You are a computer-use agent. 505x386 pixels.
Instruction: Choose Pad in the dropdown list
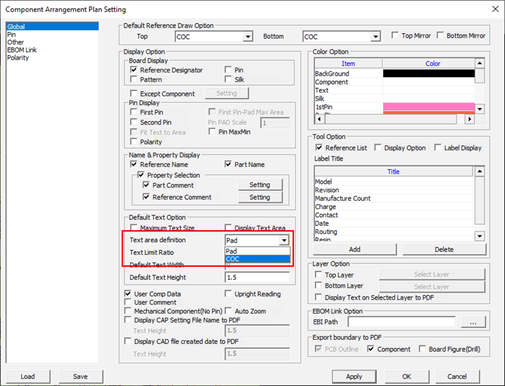pyautogui.click(x=257, y=251)
